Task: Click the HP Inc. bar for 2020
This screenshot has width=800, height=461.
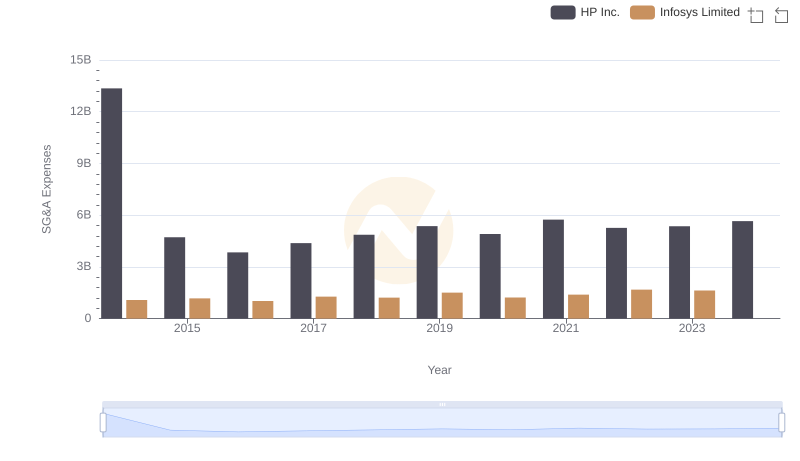Action: coord(490,276)
